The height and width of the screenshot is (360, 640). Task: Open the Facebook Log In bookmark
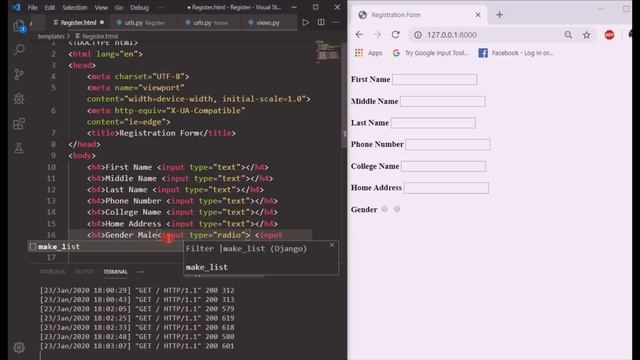click(x=516, y=53)
